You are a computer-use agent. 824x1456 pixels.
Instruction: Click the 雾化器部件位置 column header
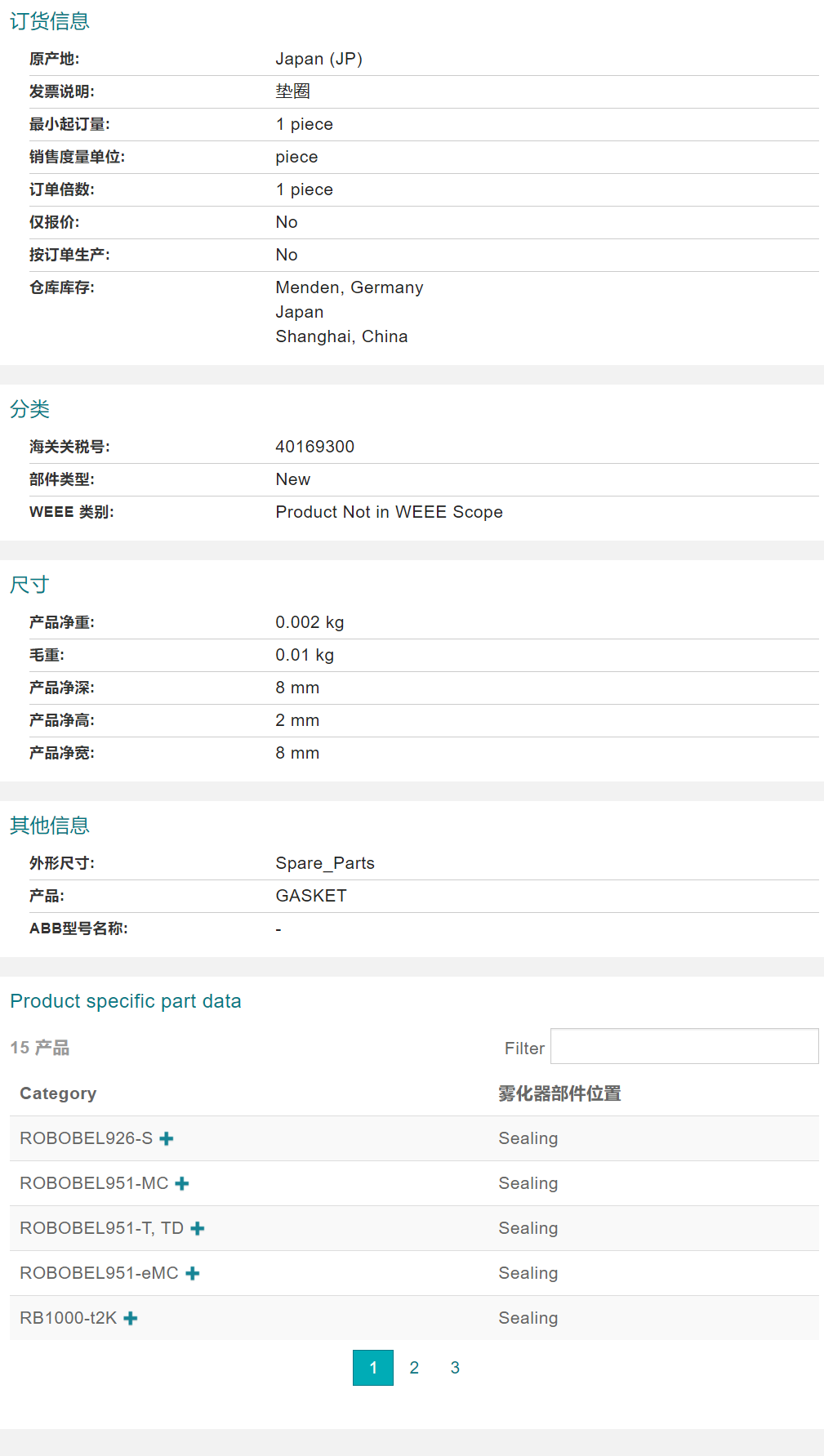[559, 1093]
